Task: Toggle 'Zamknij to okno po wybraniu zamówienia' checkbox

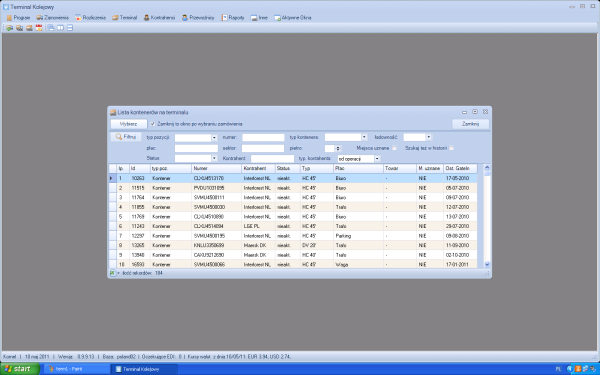Action: tap(153, 124)
